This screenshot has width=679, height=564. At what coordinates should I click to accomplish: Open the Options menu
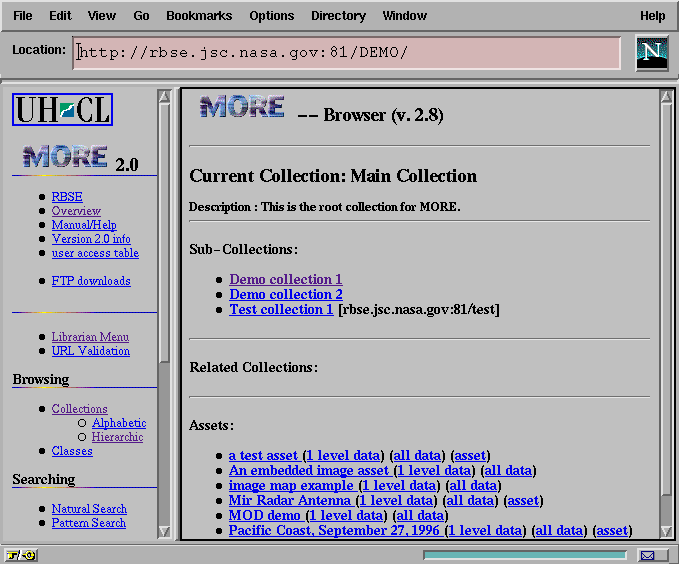tap(271, 16)
